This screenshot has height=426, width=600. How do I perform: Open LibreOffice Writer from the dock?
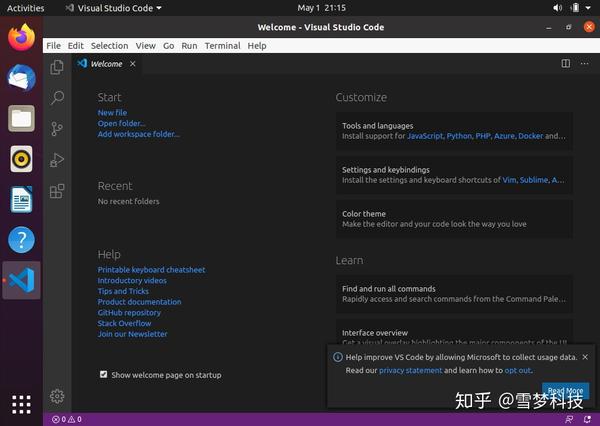point(21,199)
